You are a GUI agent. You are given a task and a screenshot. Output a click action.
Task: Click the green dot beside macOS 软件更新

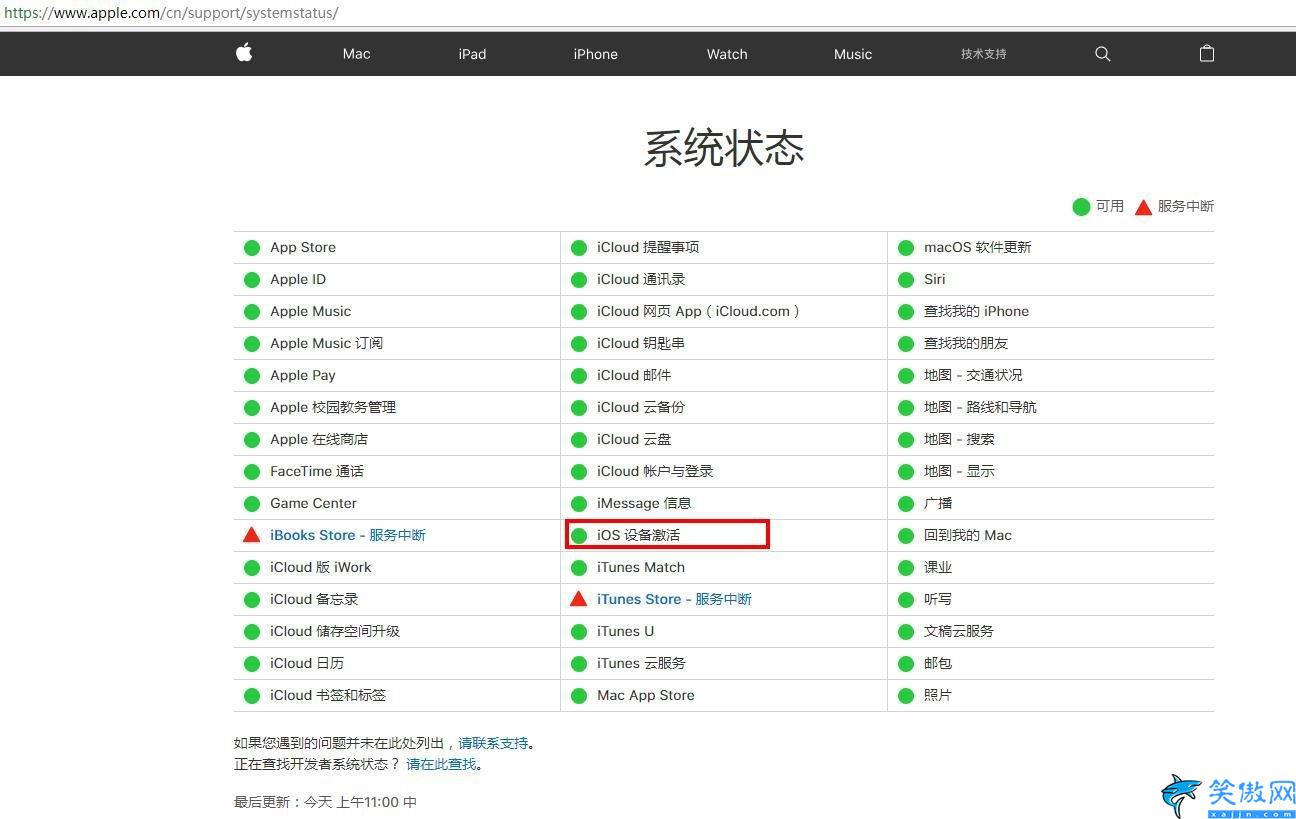tap(906, 247)
